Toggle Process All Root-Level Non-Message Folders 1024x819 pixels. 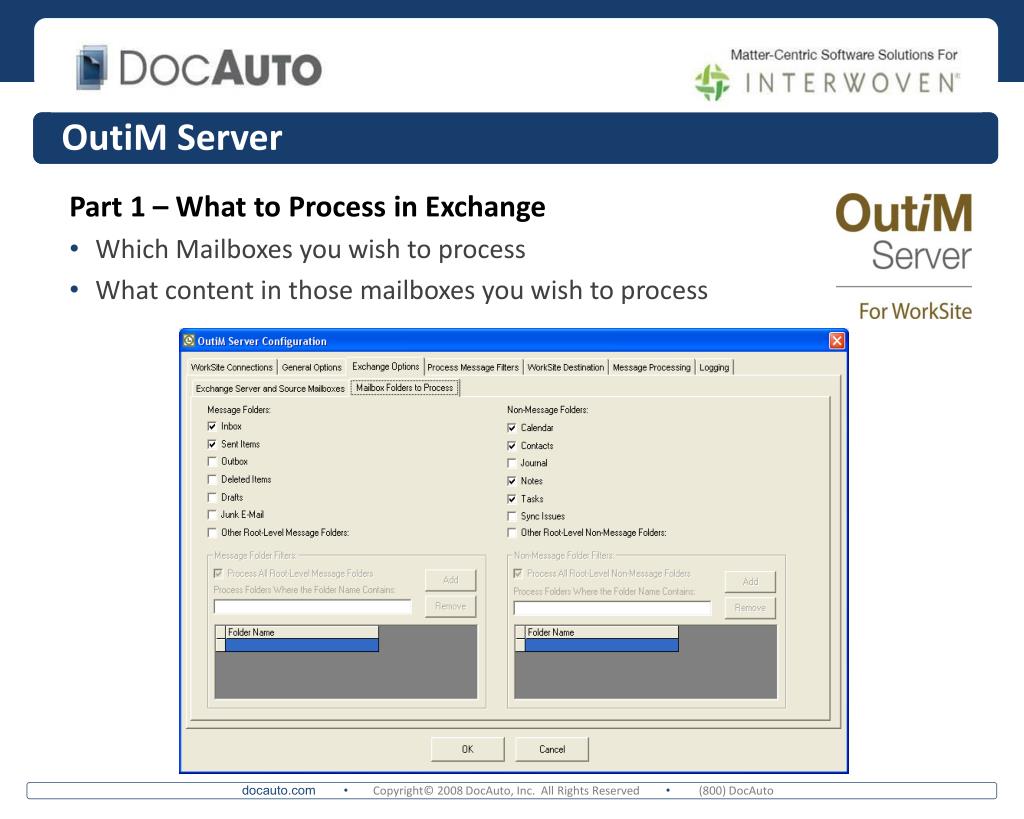518,573
